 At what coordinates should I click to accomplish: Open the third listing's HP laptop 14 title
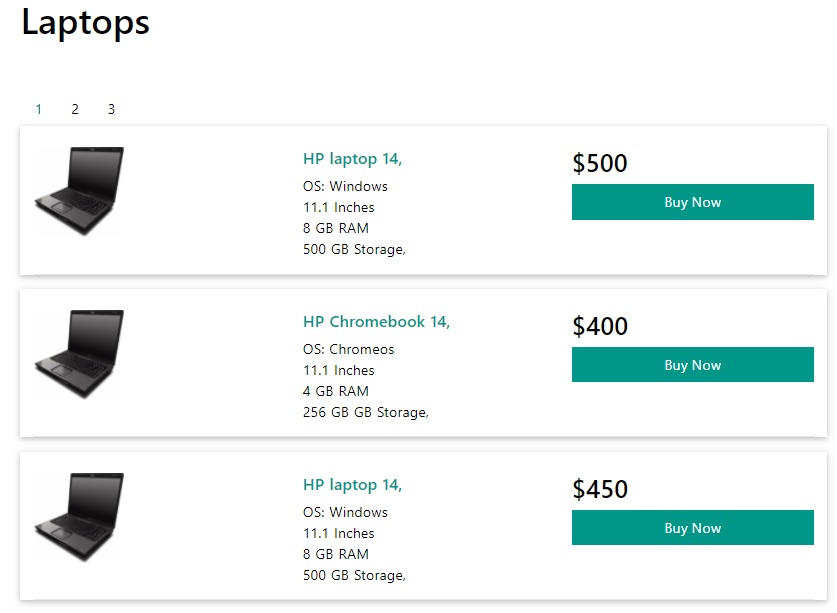coord(352,485)
